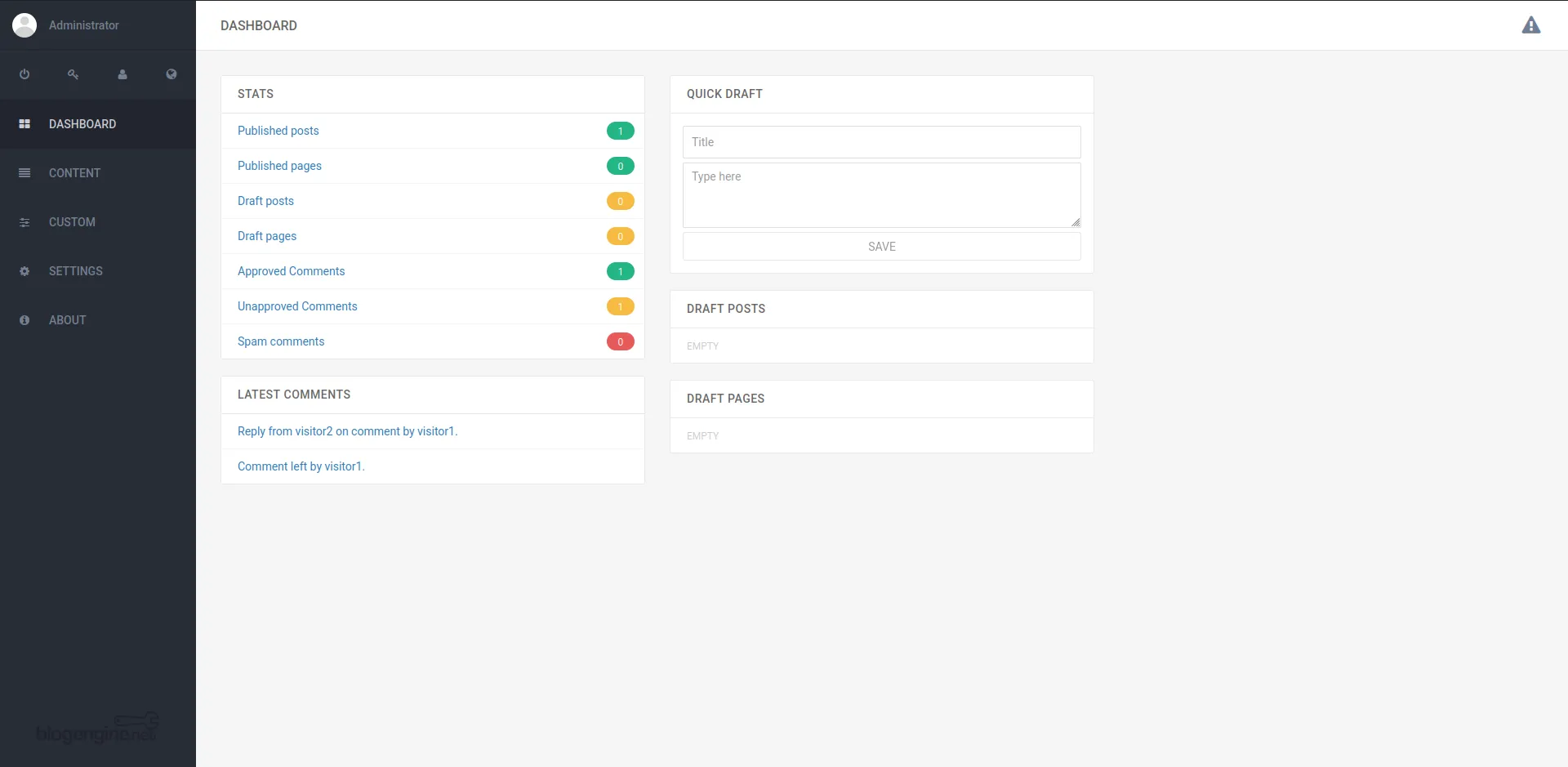Click the Quick Draft Title field
This screenshot has height=767, width=1568.
point(881,142)
